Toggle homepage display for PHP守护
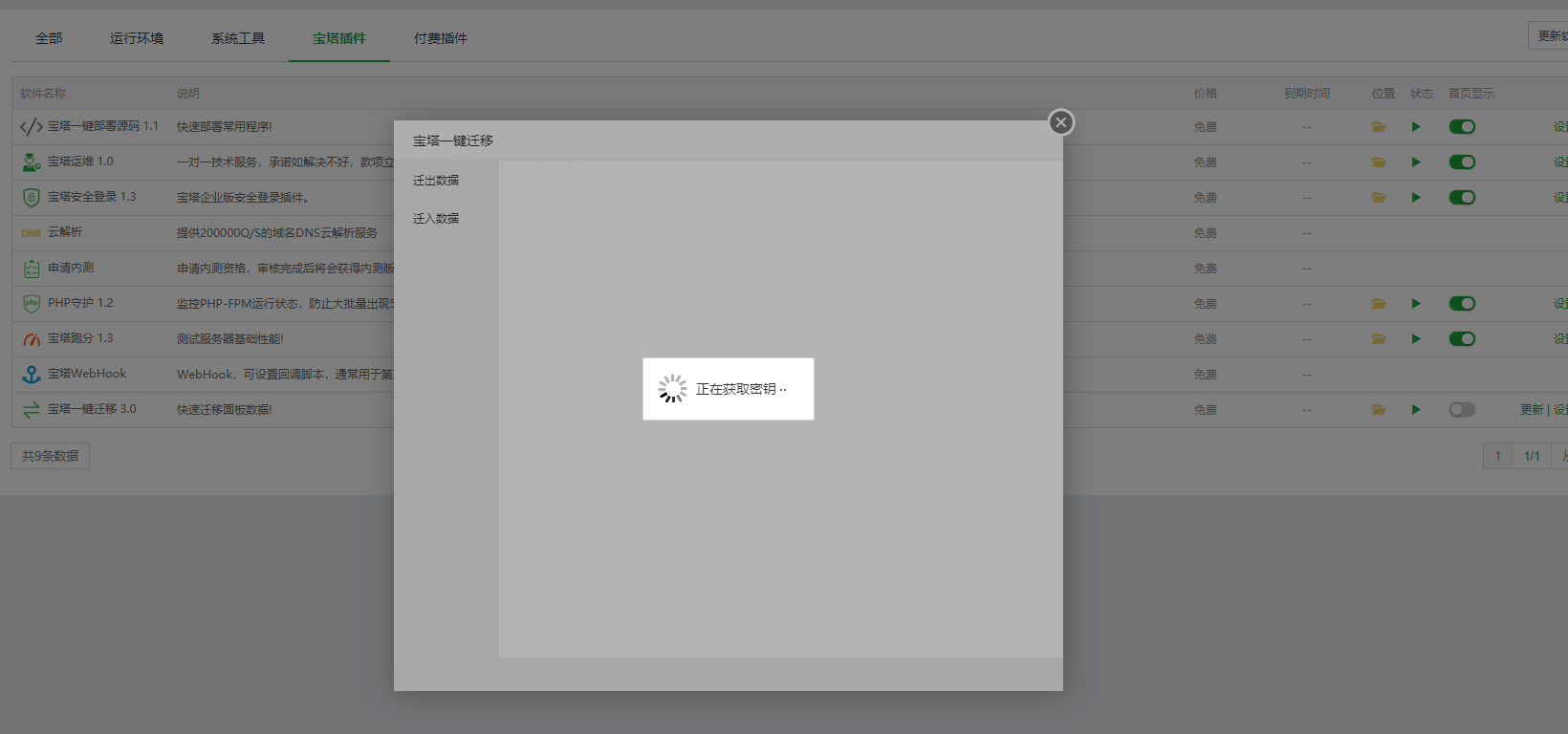 click(1462, 304)
